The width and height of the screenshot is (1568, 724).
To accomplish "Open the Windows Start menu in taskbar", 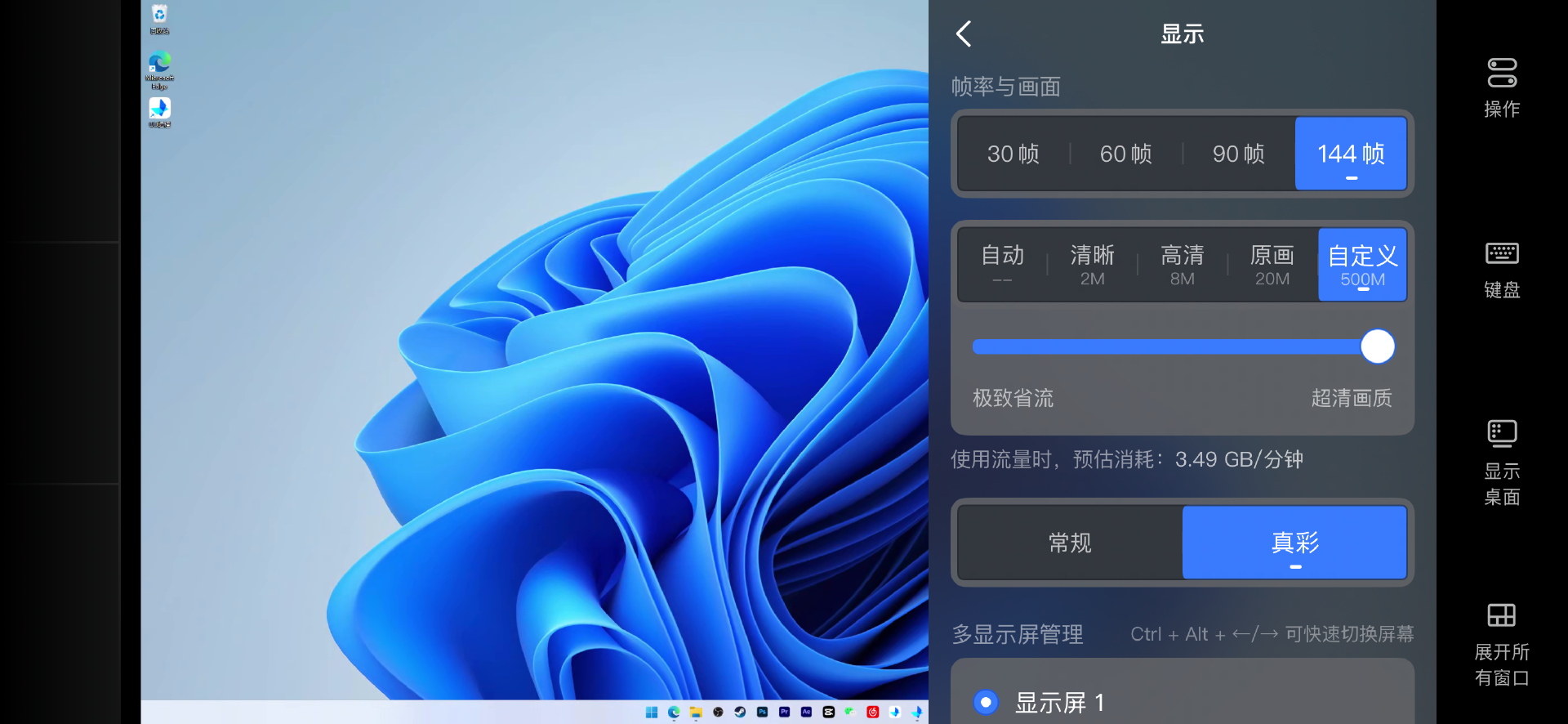I will pyautogui.click(x=652, y=712).
